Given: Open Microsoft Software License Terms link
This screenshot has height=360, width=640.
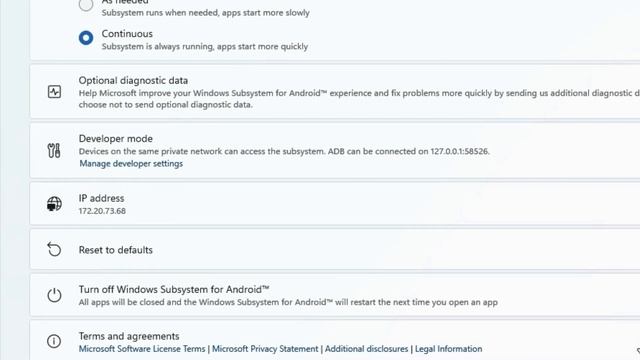Looking at the screenshot, I should (x=142, y=349).
